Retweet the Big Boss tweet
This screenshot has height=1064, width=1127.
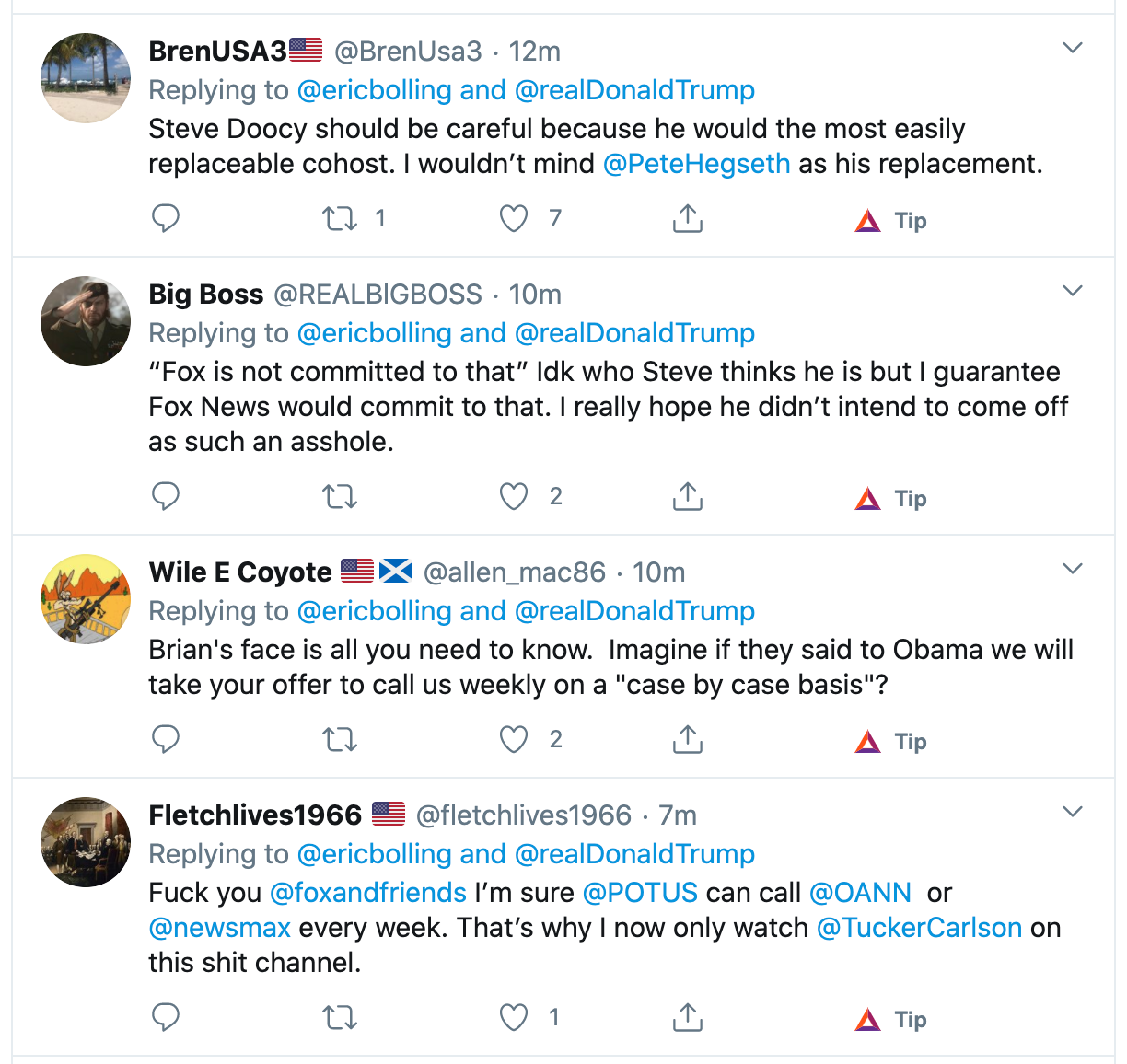[x=340, y=497]
